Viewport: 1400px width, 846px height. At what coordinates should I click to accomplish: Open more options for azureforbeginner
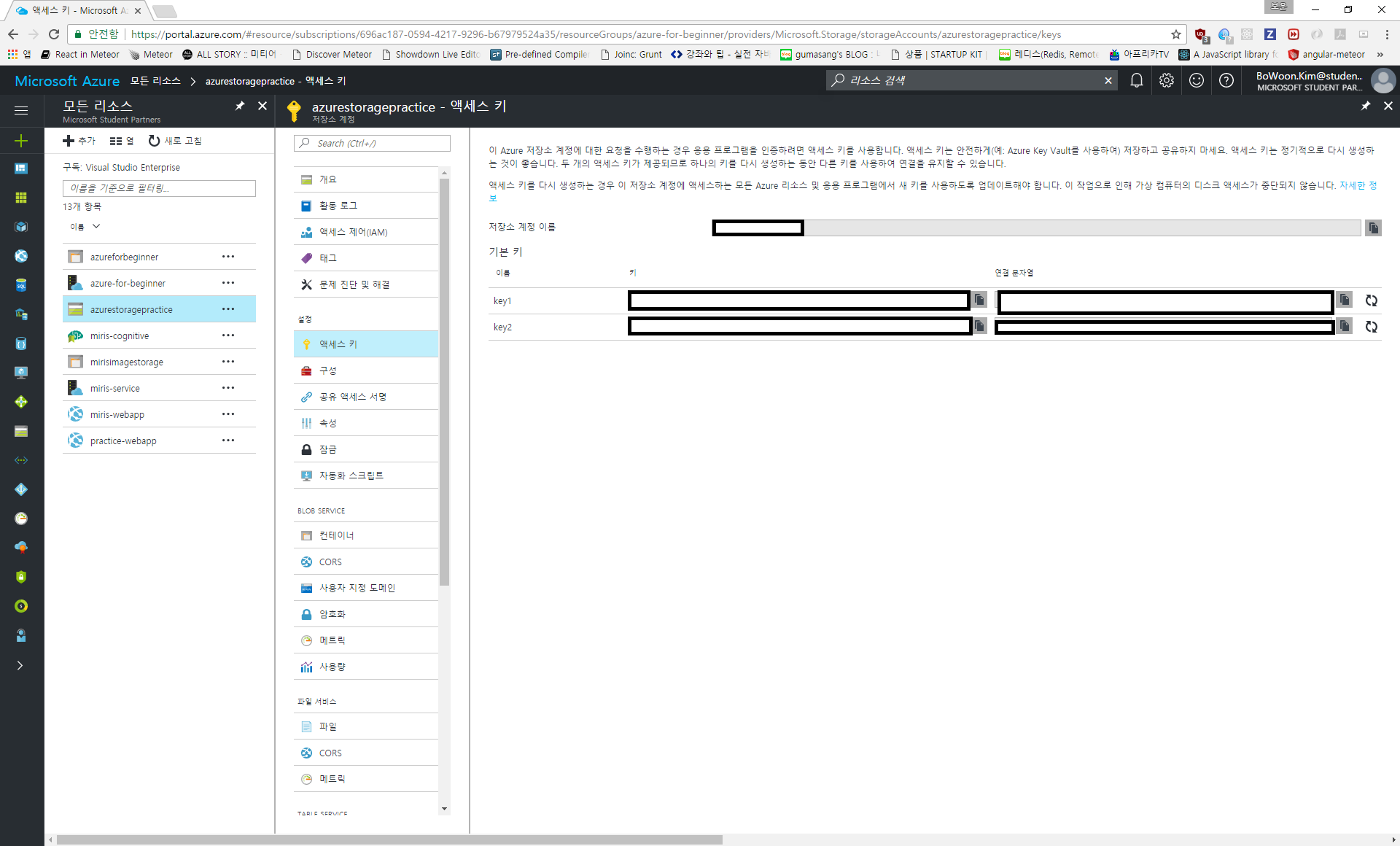228,257
